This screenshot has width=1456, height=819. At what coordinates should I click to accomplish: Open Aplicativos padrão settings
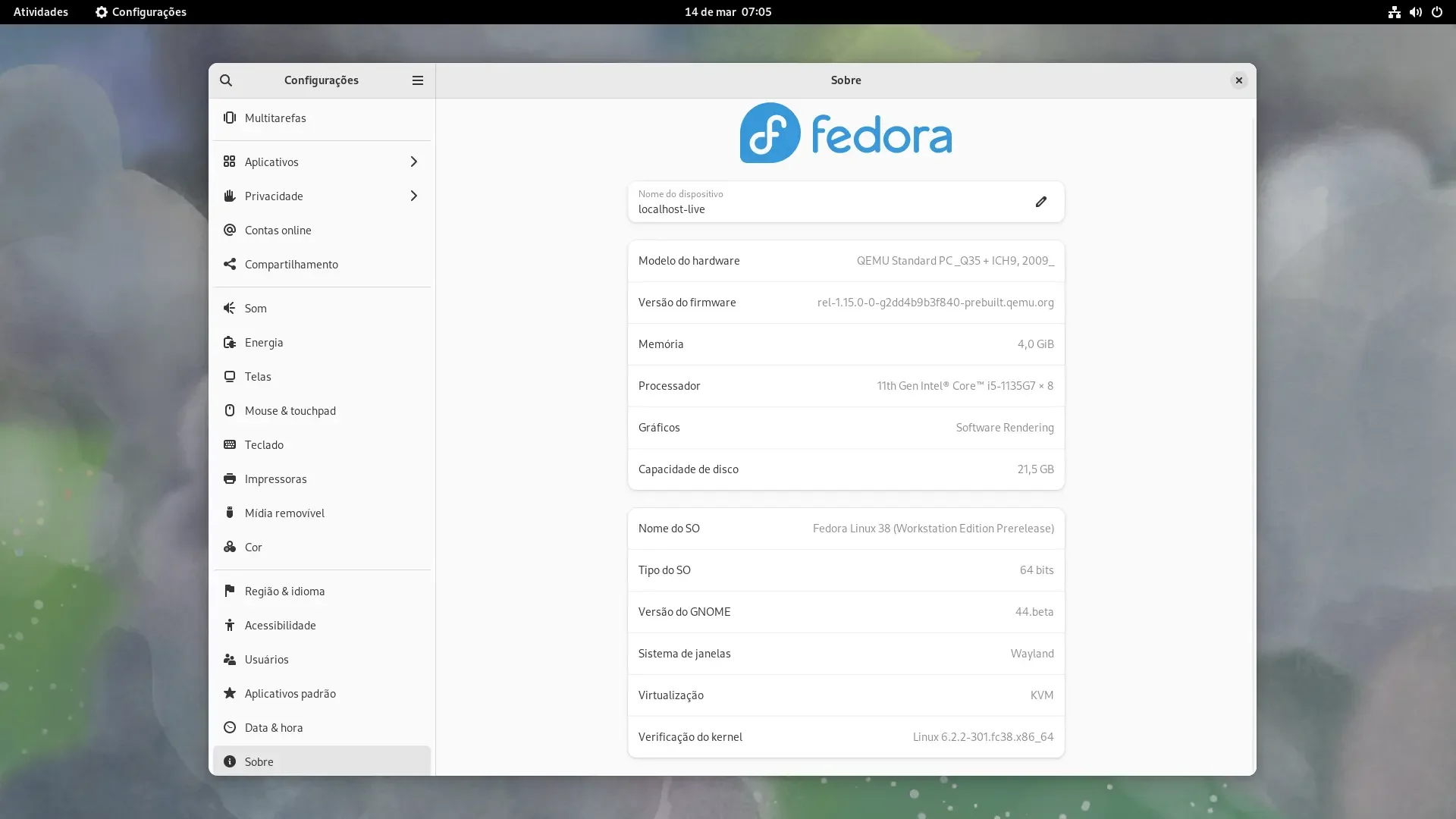coord(322,693)
